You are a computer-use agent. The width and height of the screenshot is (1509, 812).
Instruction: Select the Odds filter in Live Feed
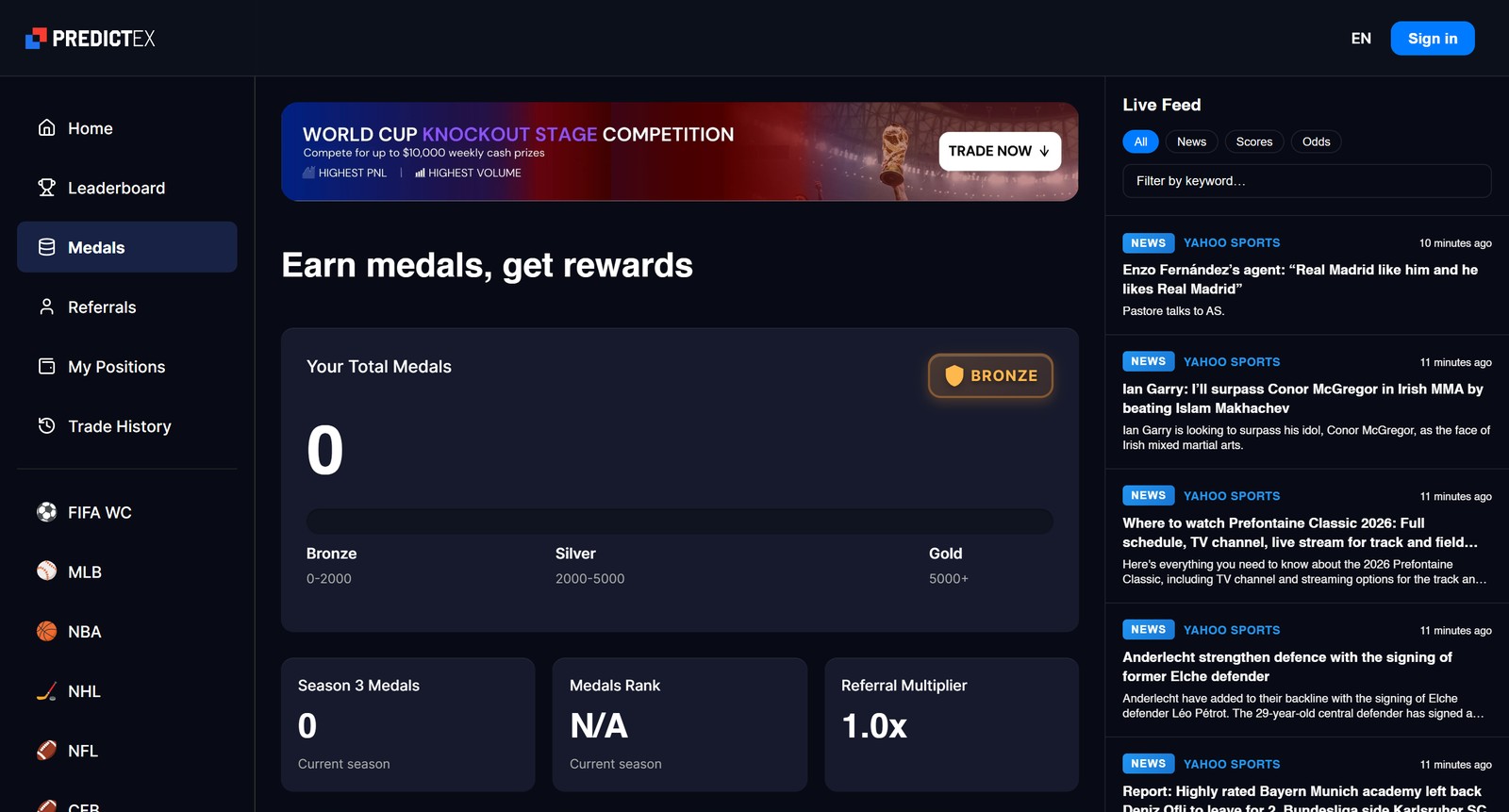click(1316, 141)
